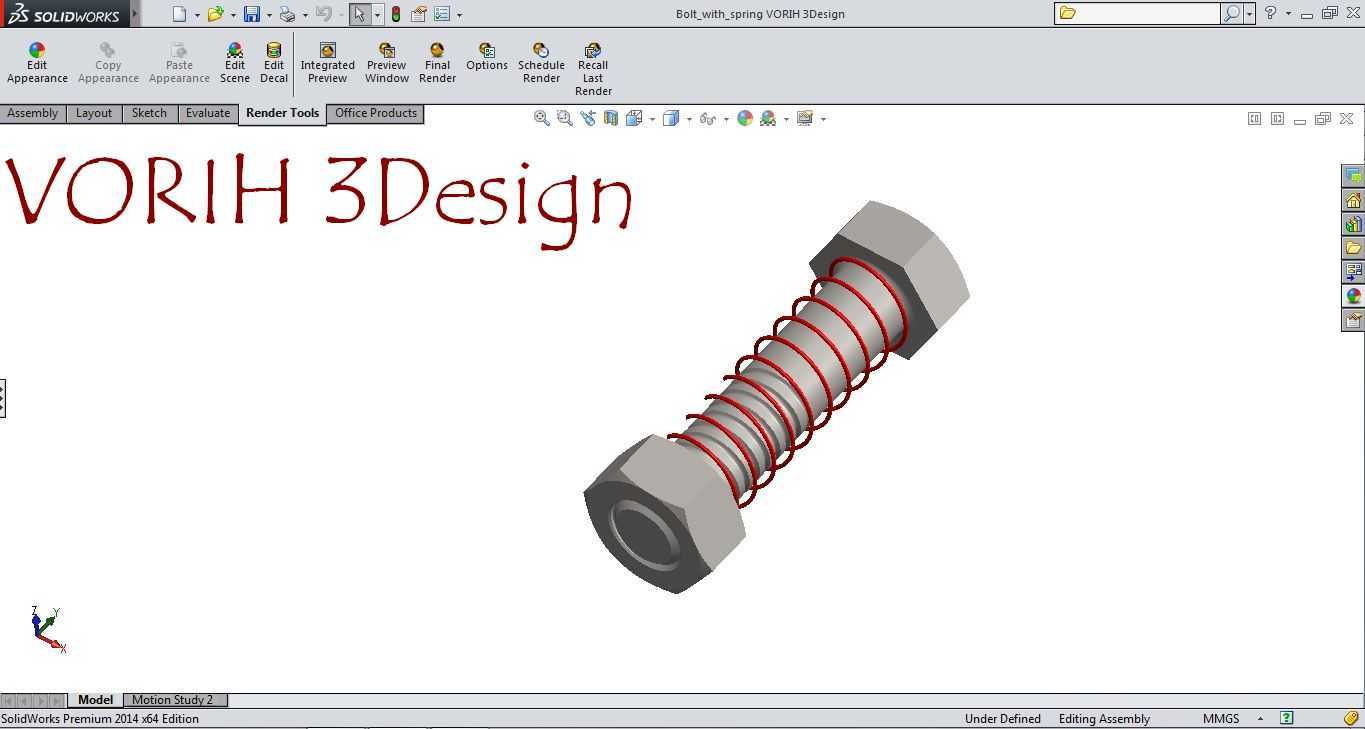This screenshot has width=1365, height=729.
Task: Open the system Options icon
Action: [442, 14]
